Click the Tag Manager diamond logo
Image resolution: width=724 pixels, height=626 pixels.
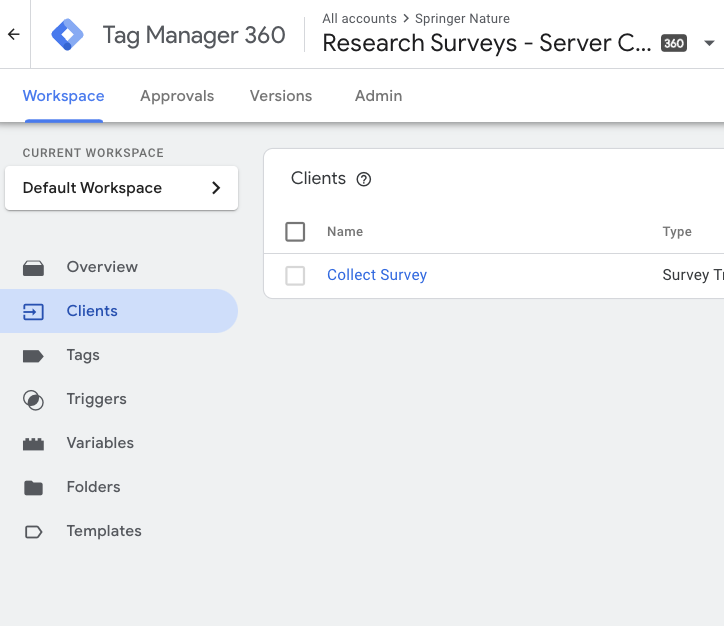point(67,34)
